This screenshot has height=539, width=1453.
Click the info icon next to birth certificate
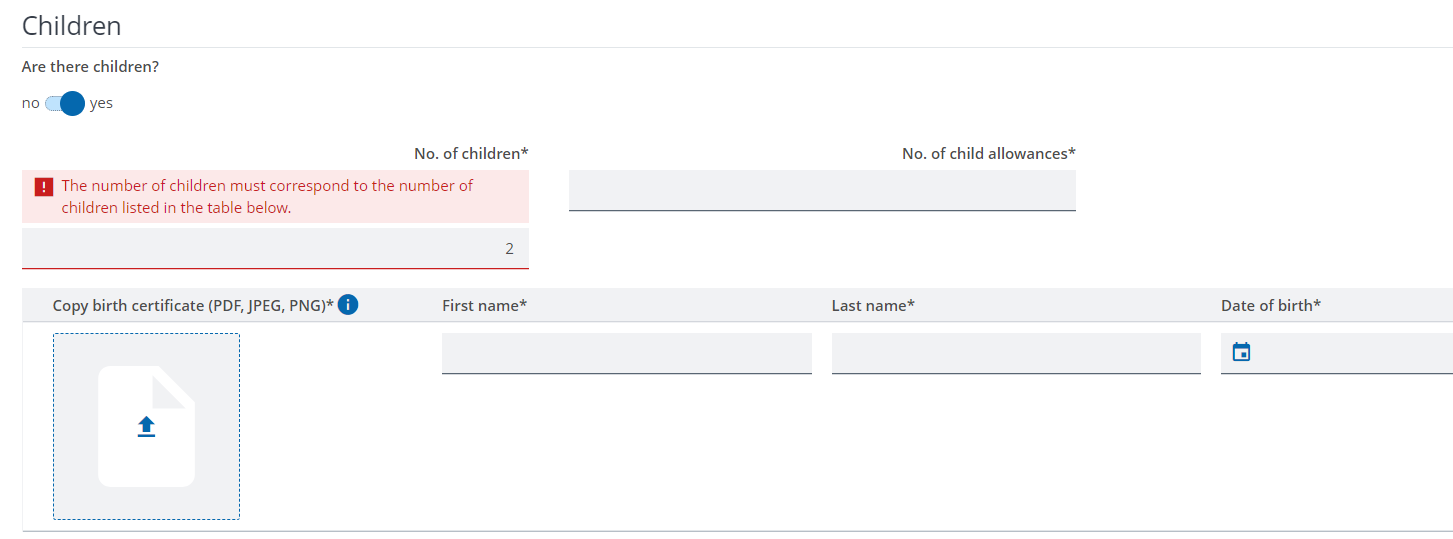coord(348,305)
